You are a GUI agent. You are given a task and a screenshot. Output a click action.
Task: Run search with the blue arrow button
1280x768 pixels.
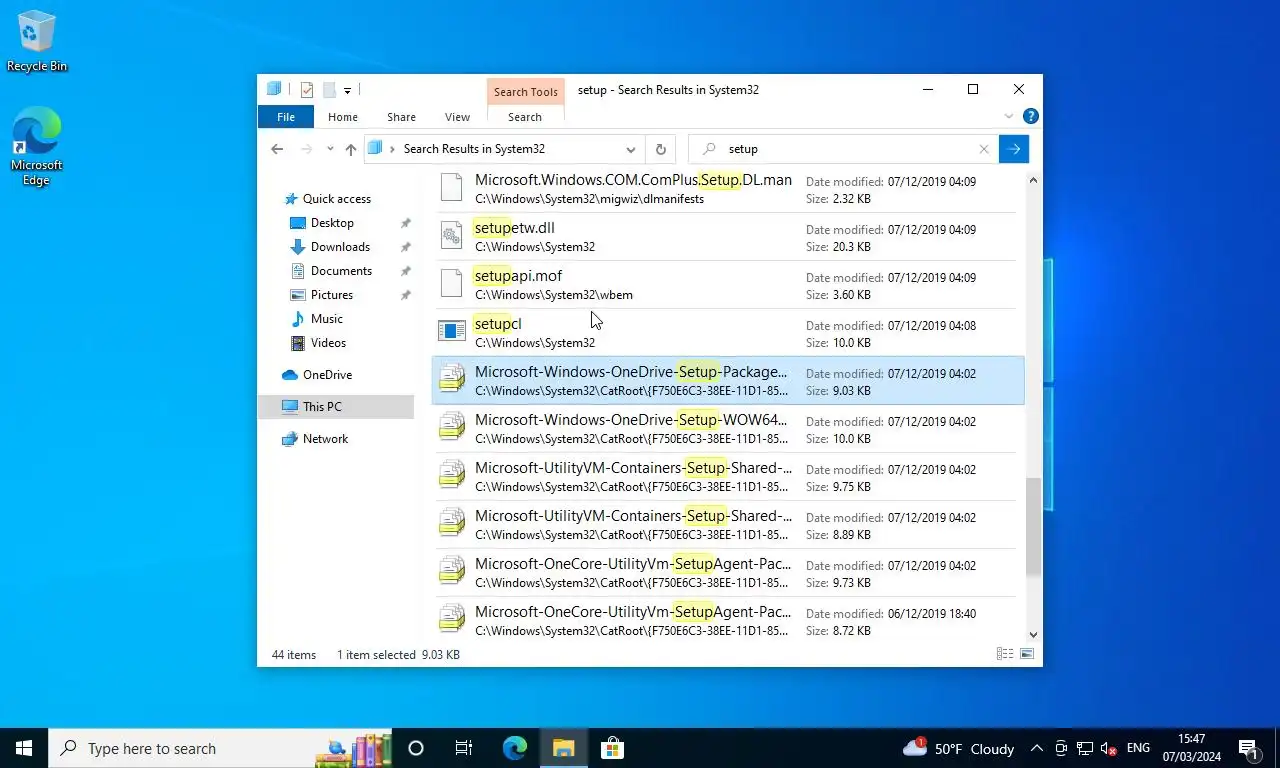point(1014,149)
